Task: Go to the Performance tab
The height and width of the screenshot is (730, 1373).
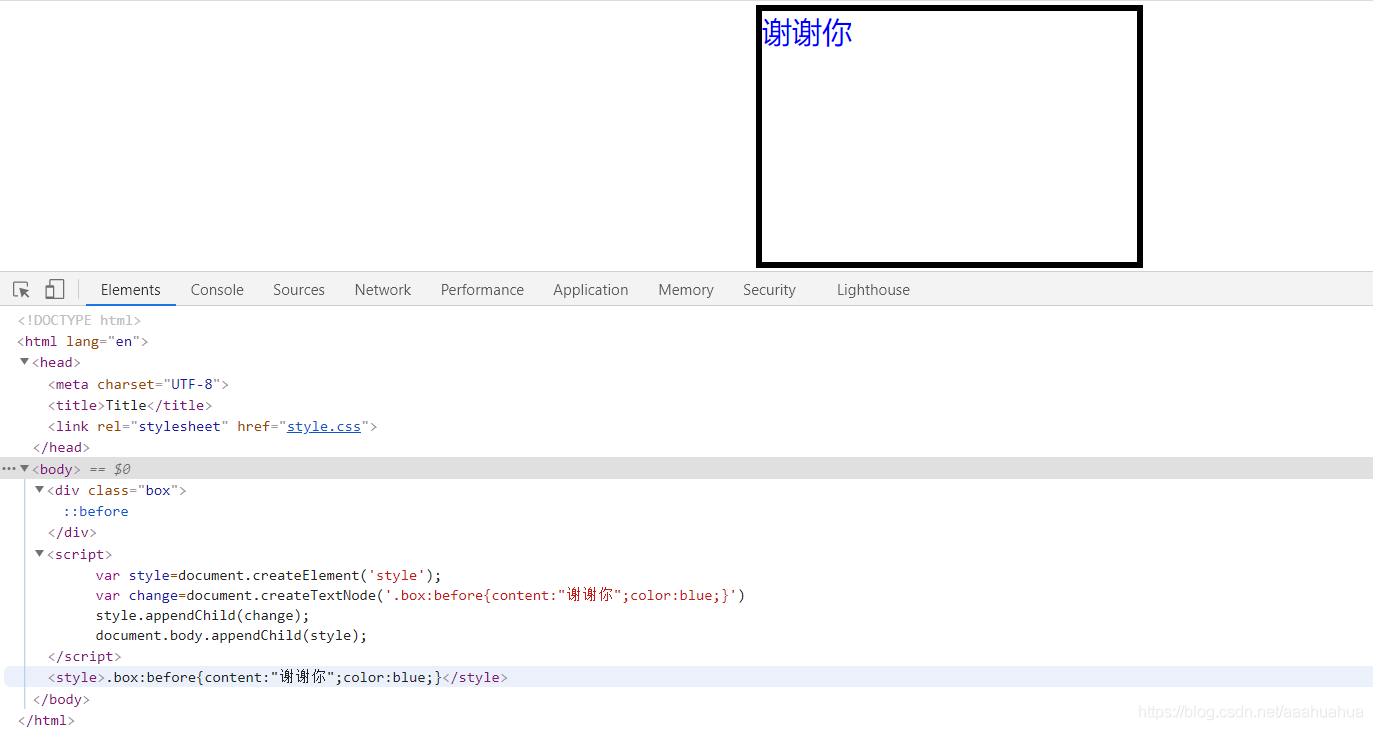Action: click(482, 290)
